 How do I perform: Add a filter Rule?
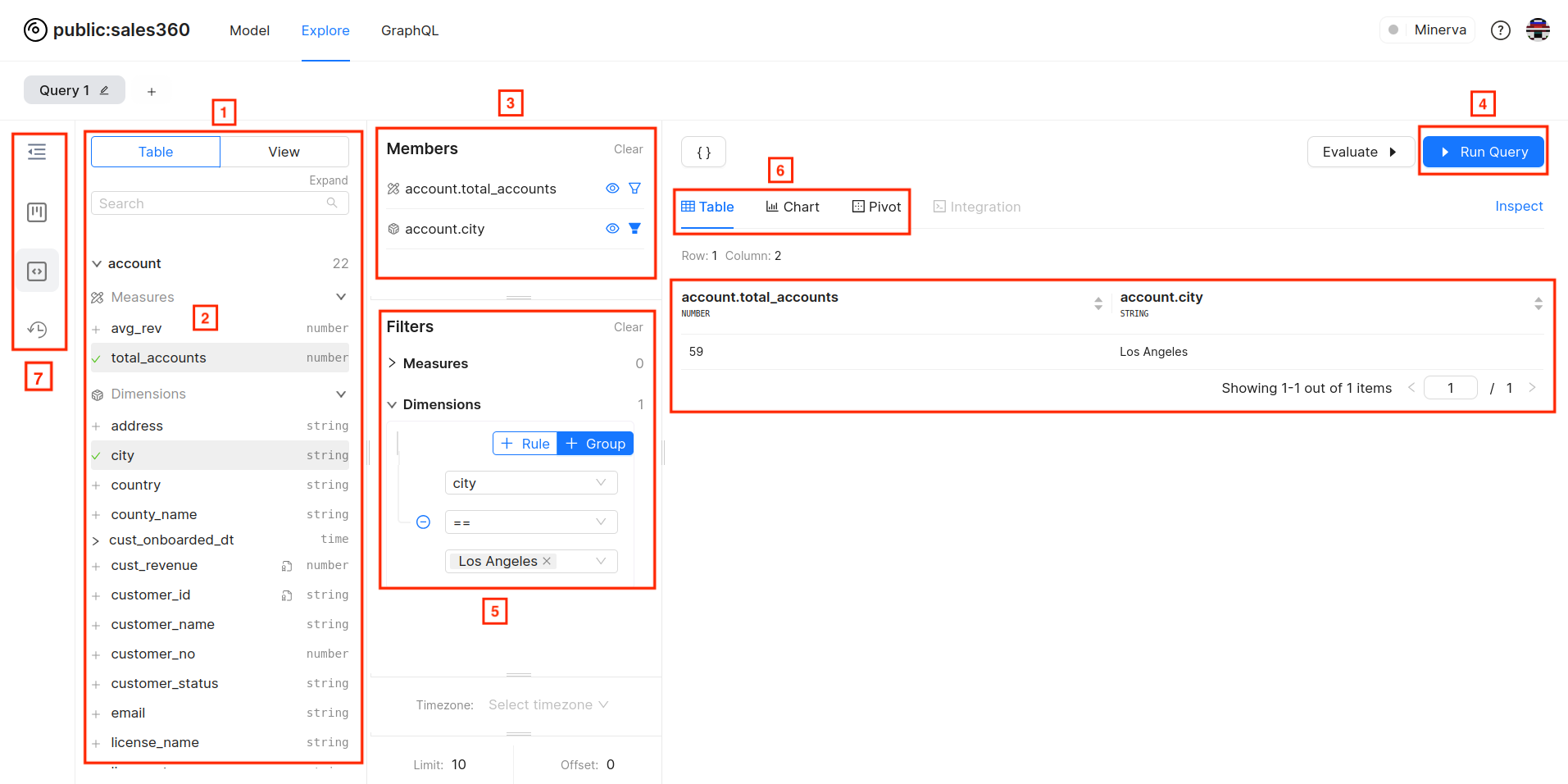click(x=525, y=444)
